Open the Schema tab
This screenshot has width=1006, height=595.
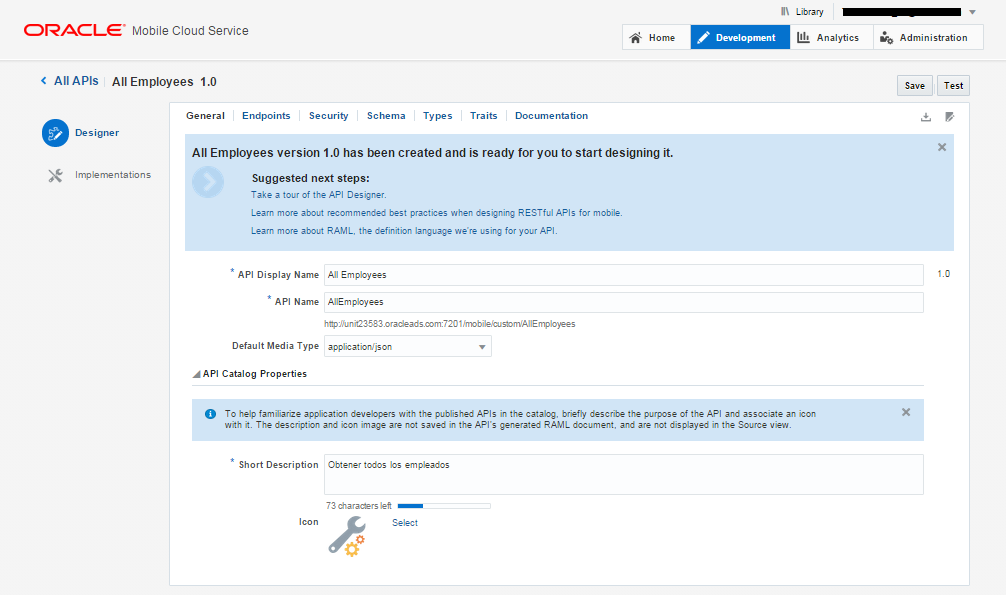click(386, 116)
